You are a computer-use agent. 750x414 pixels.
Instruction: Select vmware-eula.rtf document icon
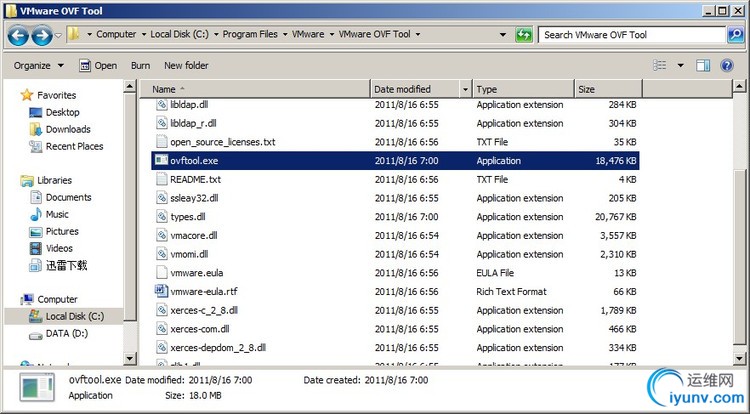[x=162, y=291]
